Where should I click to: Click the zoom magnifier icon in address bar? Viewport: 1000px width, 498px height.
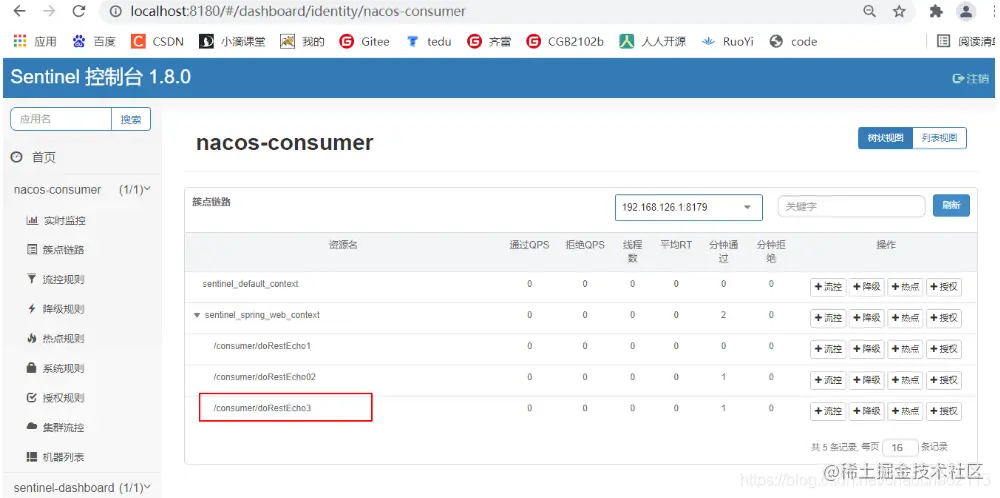[x=869, y=11]
